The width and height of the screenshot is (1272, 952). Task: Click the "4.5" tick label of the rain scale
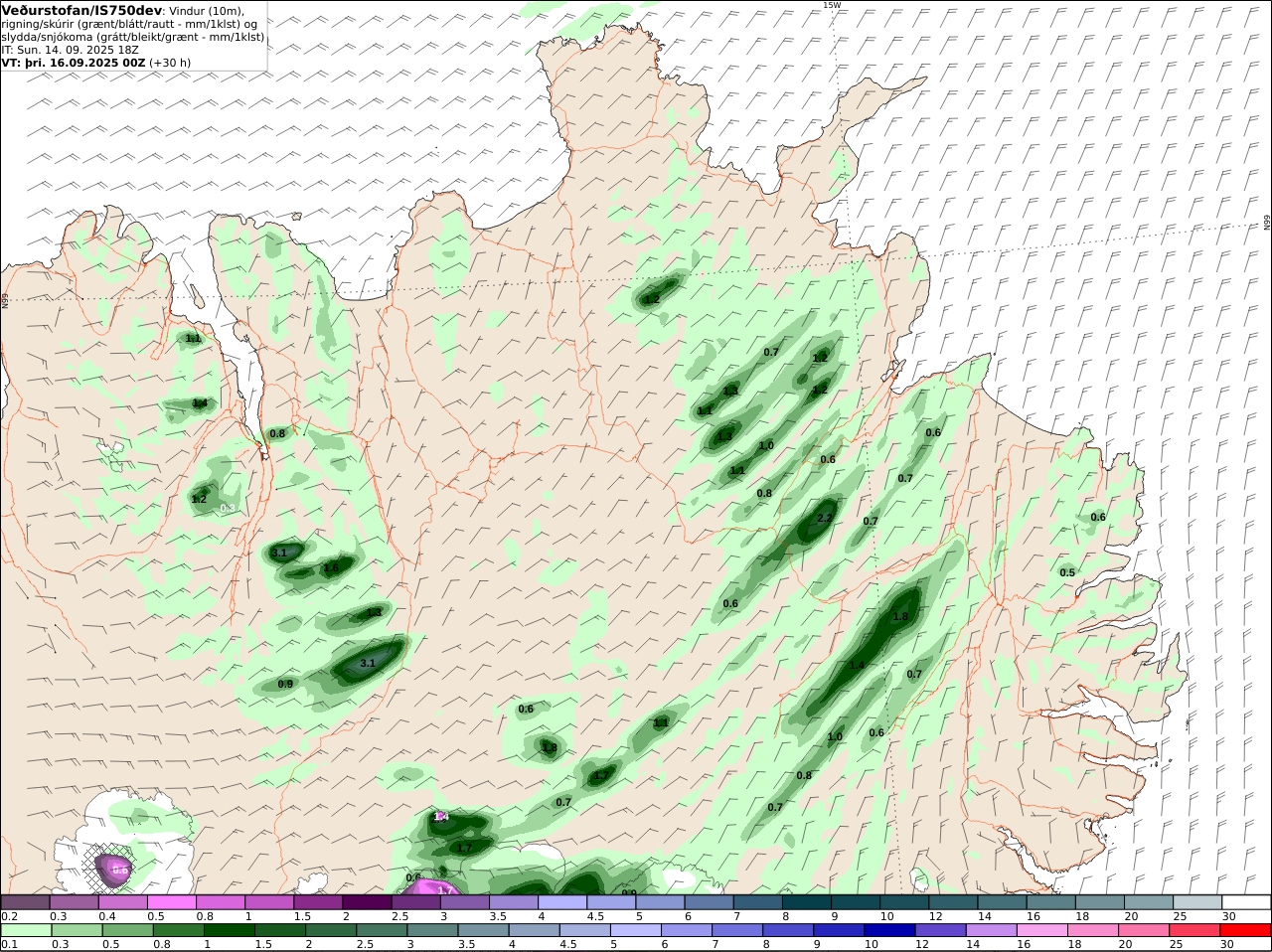[x=568, y=945]
